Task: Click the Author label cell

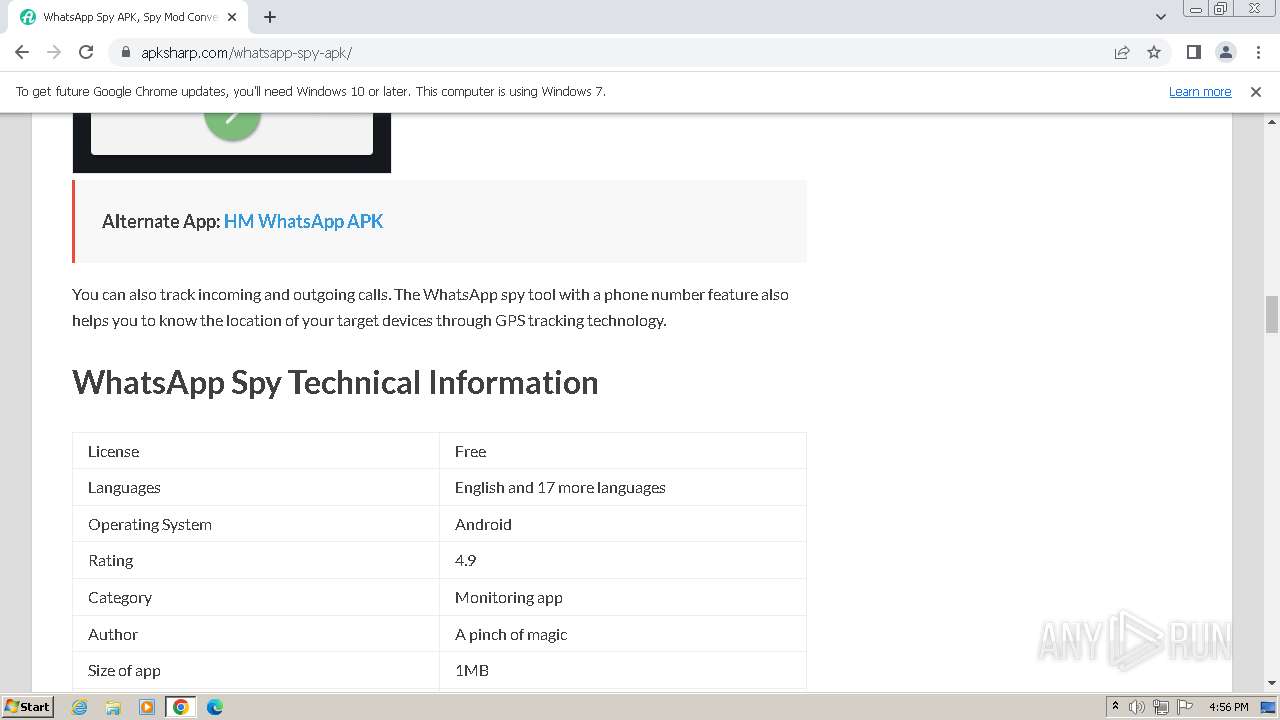Action: click(256, 634)
